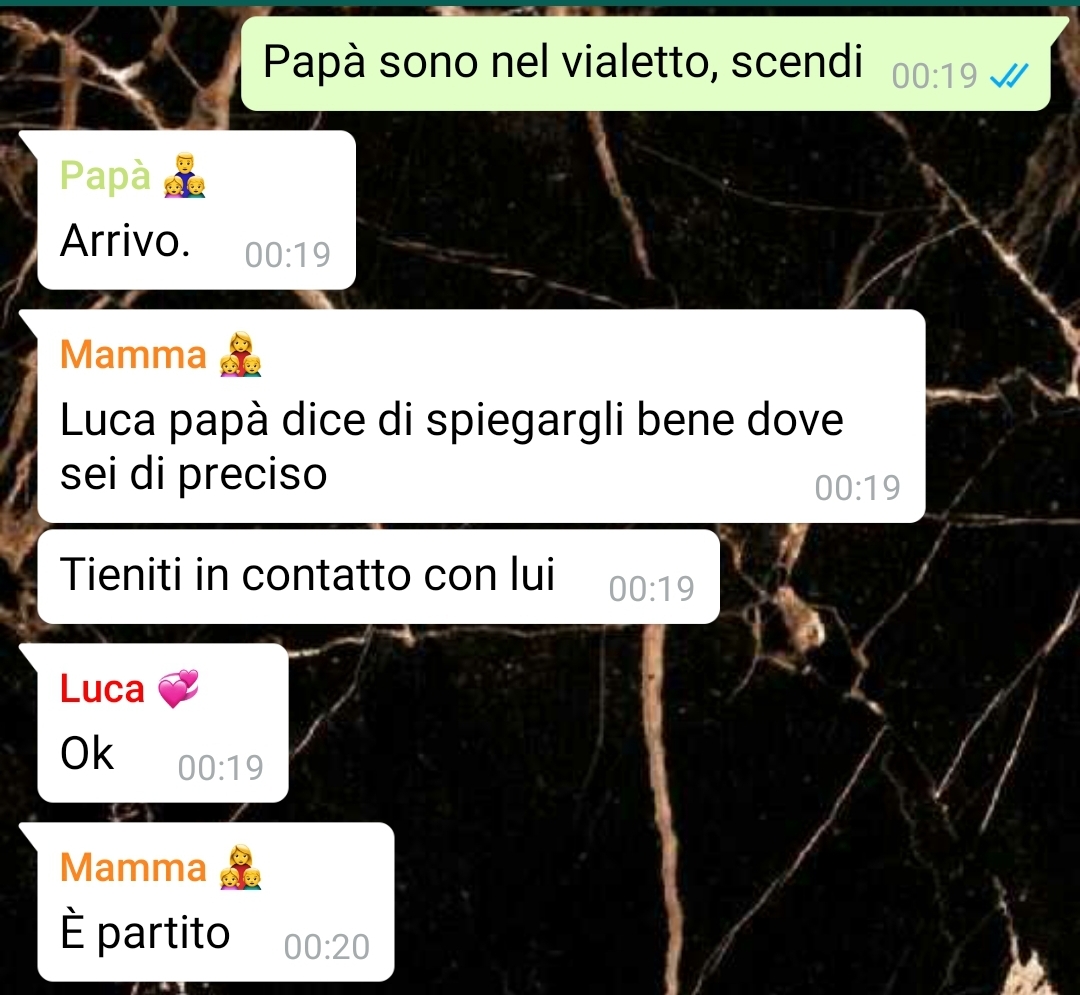
Task: Tap the pink hearts emoji next to Luca
Action: click(178, 688)
